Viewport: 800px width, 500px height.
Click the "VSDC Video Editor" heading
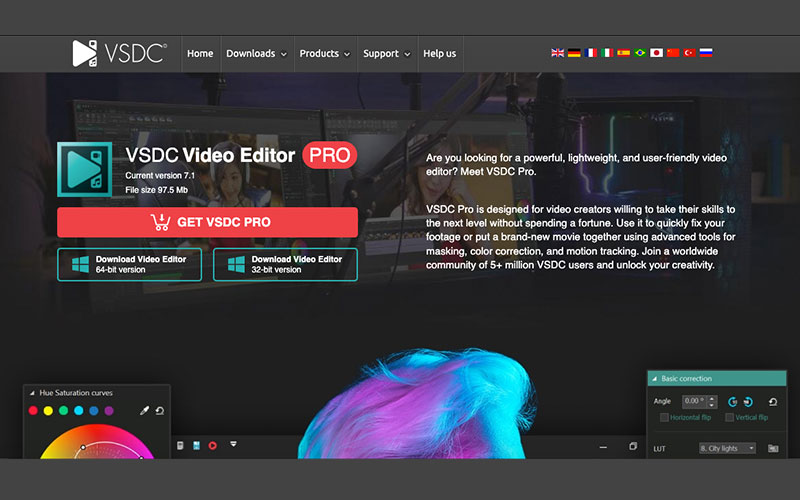click(210, 155)
